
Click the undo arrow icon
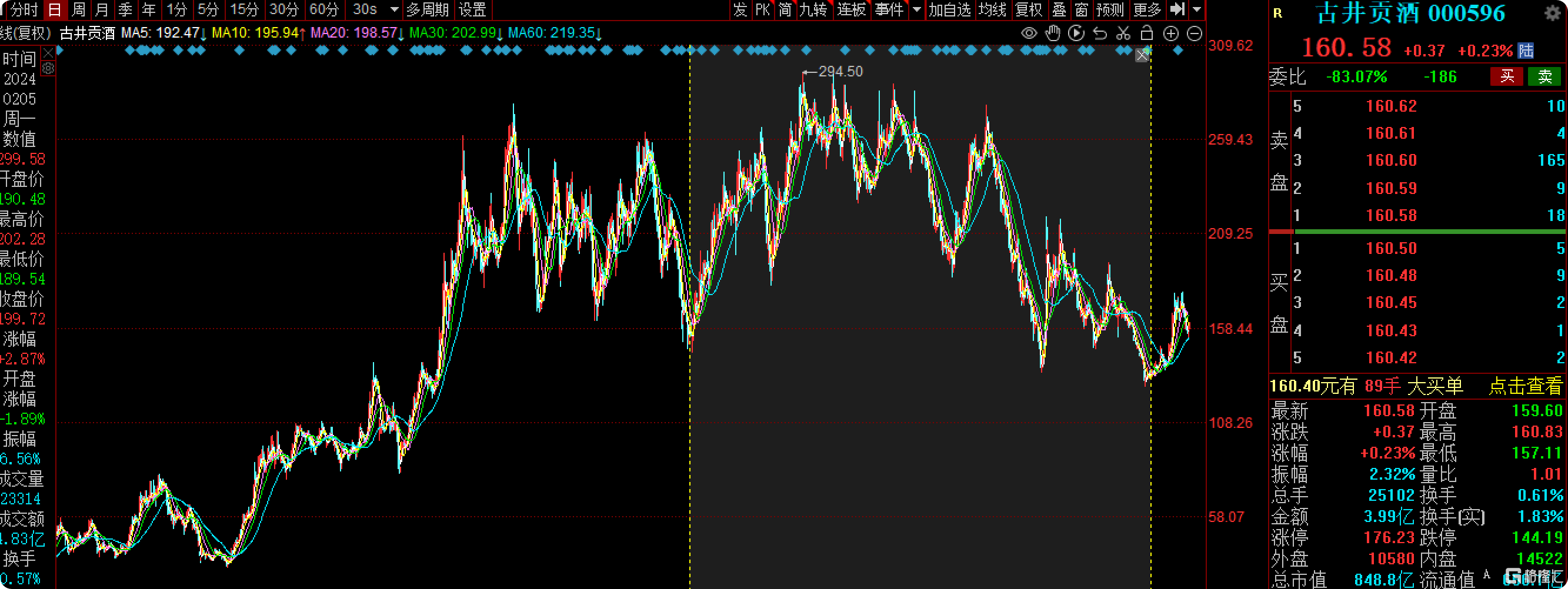1100,34
